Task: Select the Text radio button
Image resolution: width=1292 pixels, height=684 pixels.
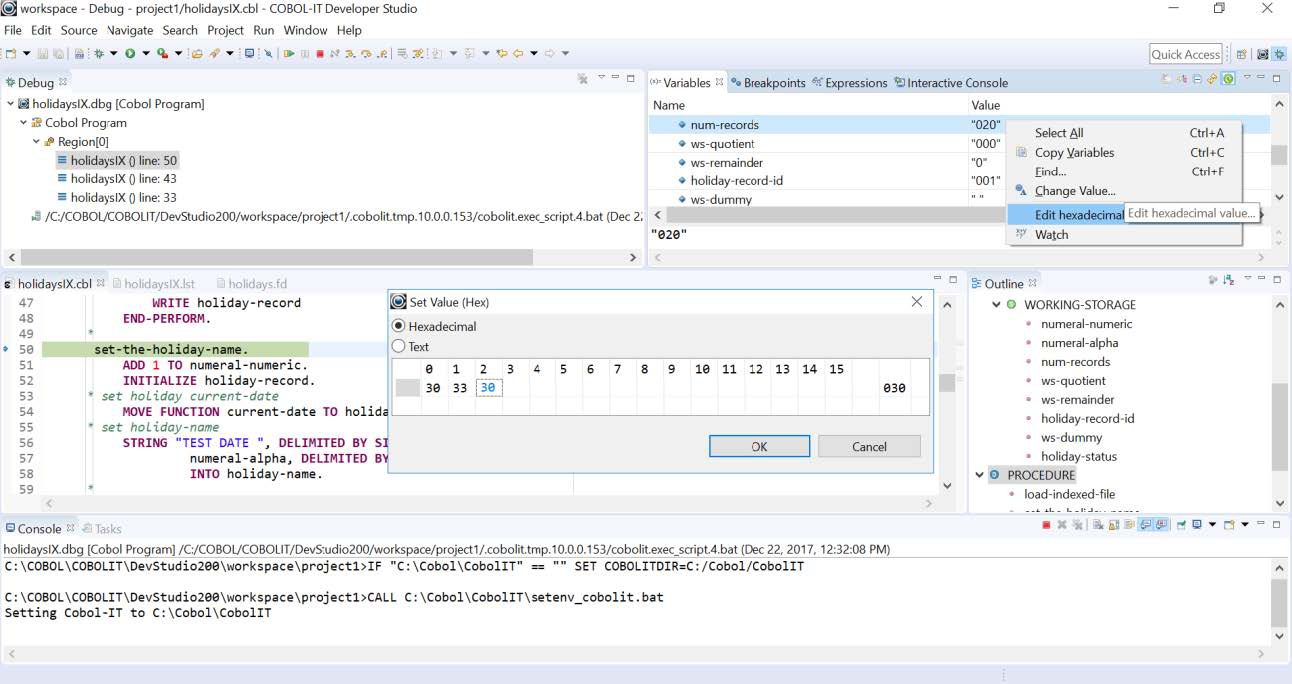Action: pyautogui.click(x=399, y=347)
